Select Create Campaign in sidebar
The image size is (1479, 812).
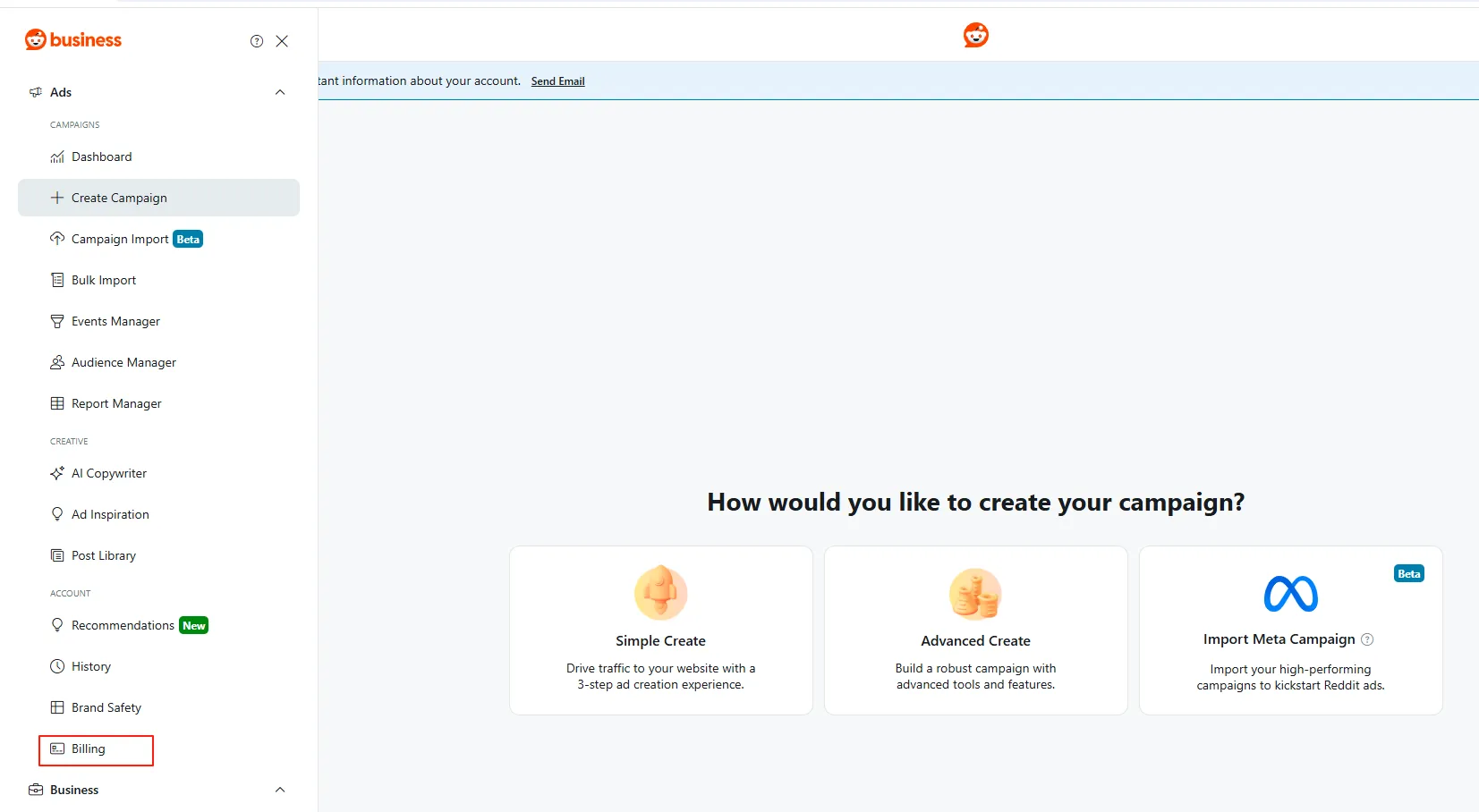coord(119,198)
